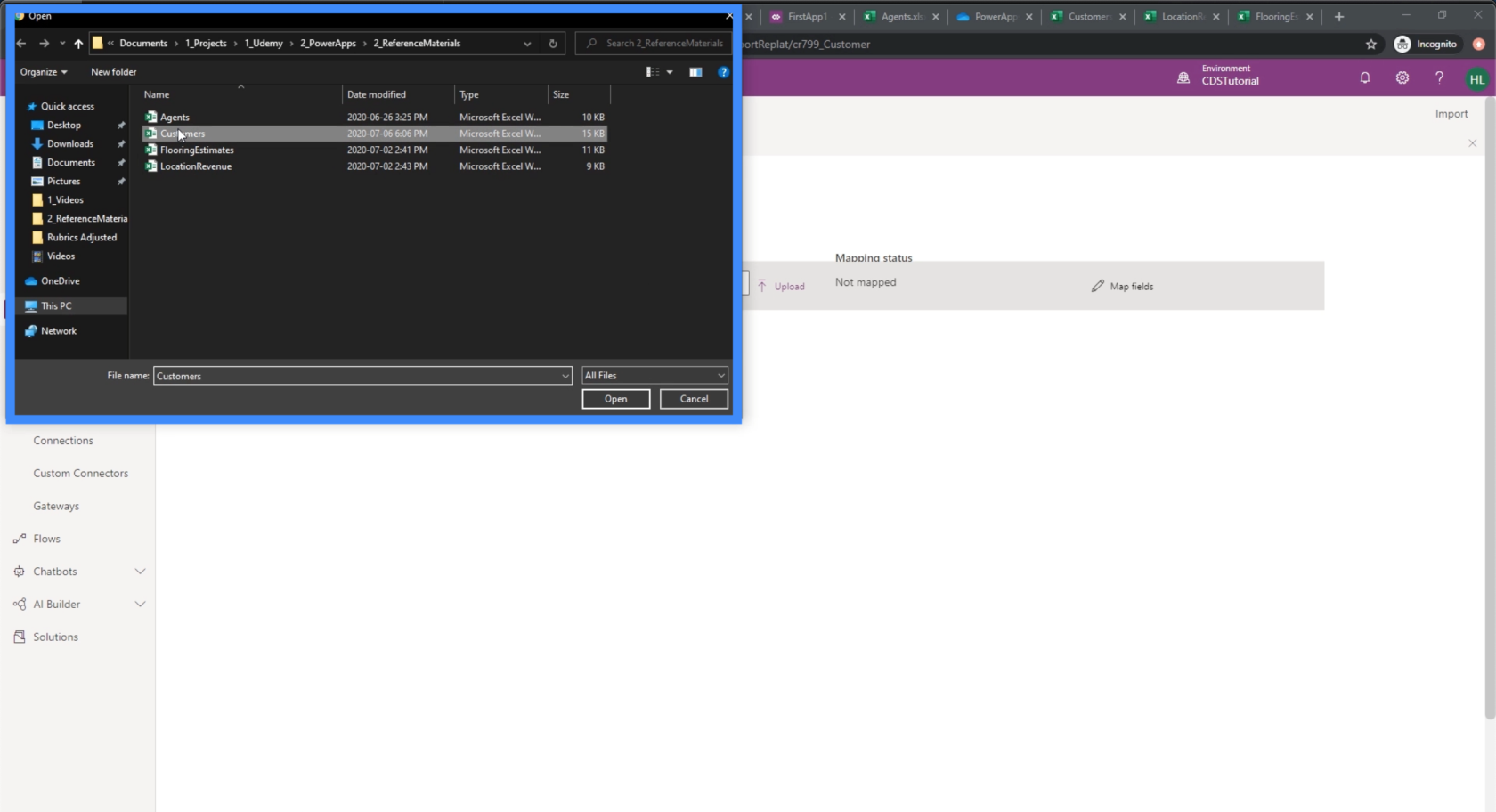The width and height of the screenshot is (1496, 812).
Task: Switch to the Agents.xlsx browser tab
Action: (x=901, y=17)
